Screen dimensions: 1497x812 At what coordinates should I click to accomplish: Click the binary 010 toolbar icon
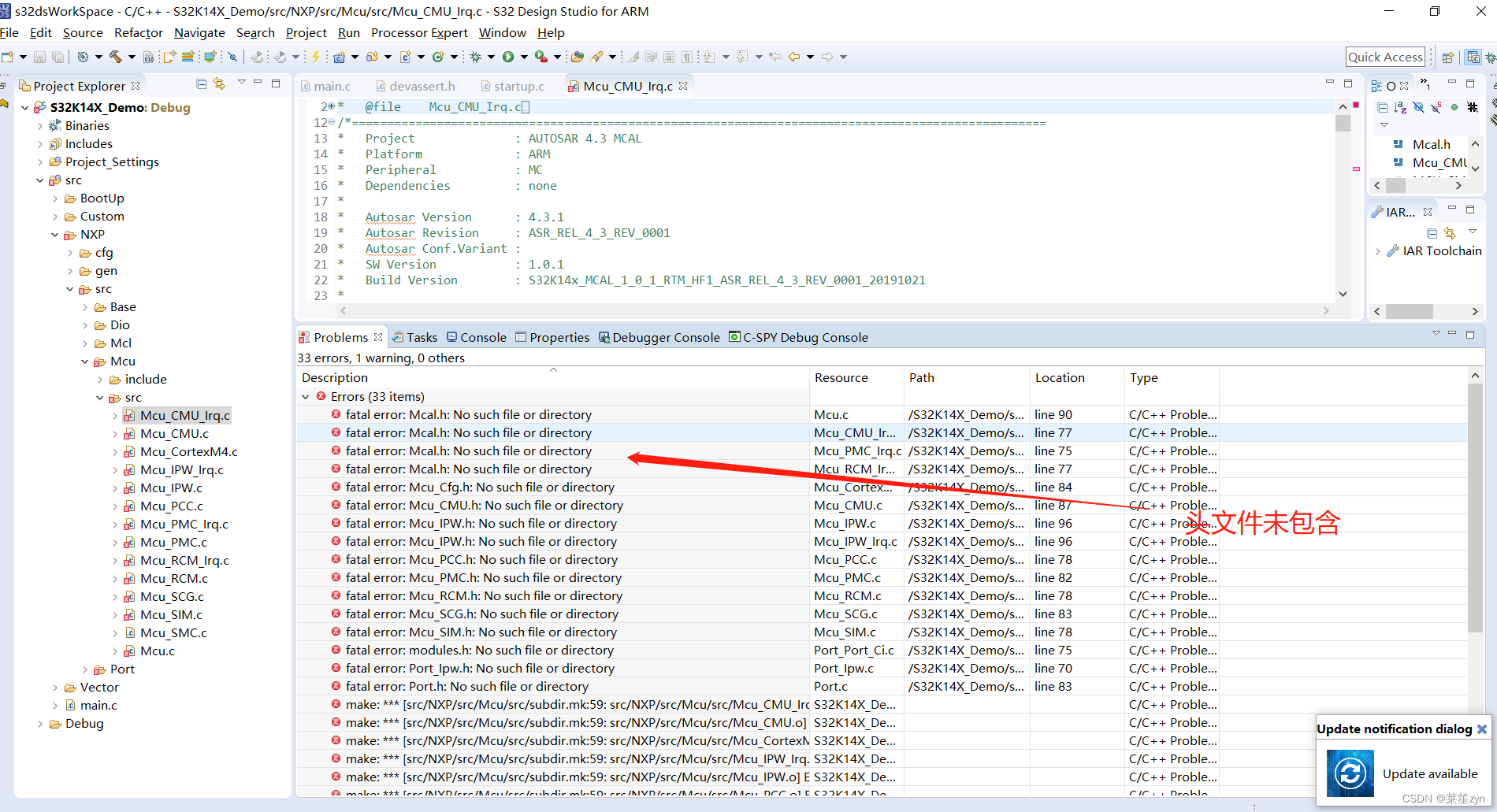click(148, 57)
